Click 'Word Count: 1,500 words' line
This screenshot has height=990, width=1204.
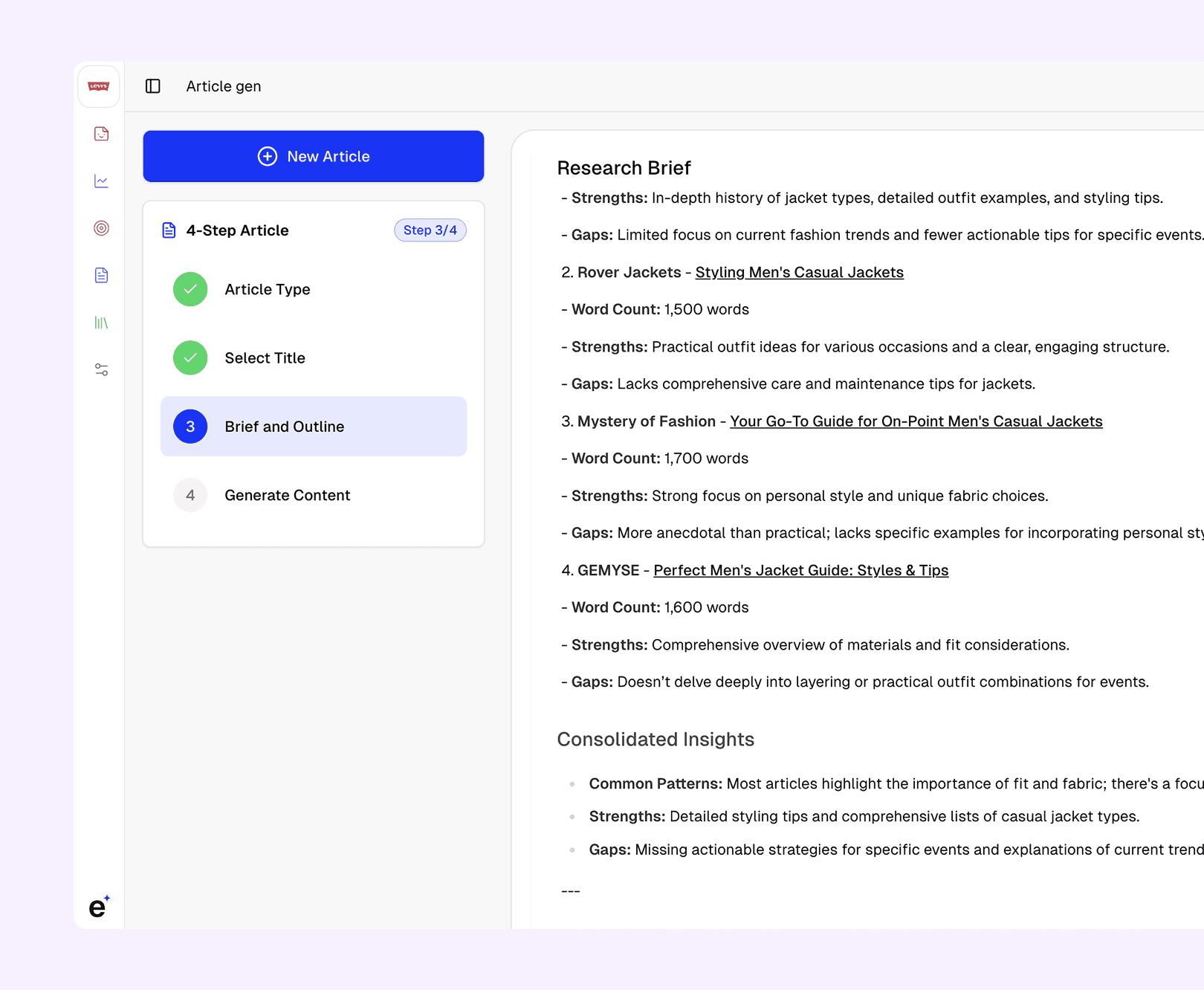pos(656,310)
